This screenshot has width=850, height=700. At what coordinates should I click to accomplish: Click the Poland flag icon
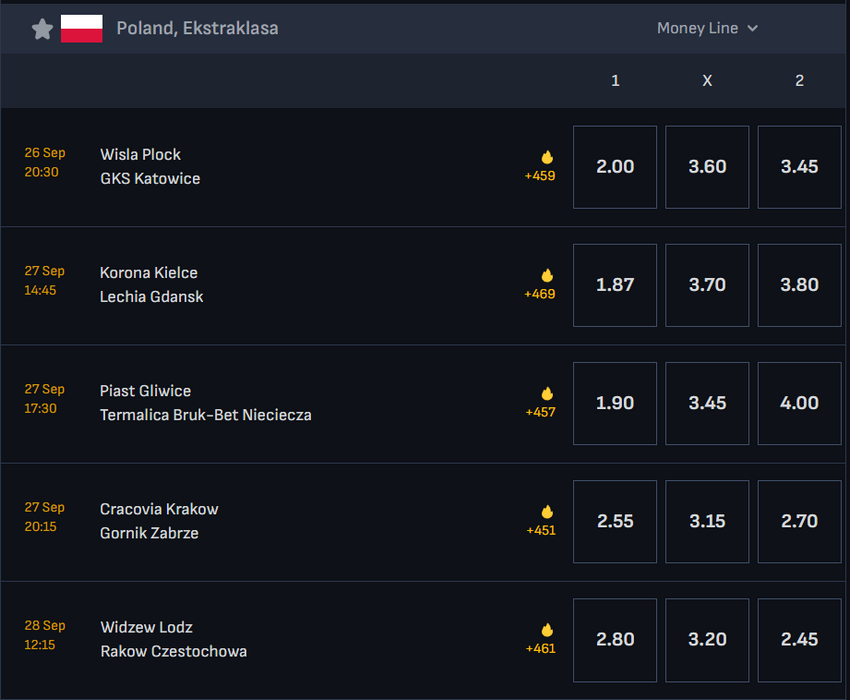coord(82,29)
